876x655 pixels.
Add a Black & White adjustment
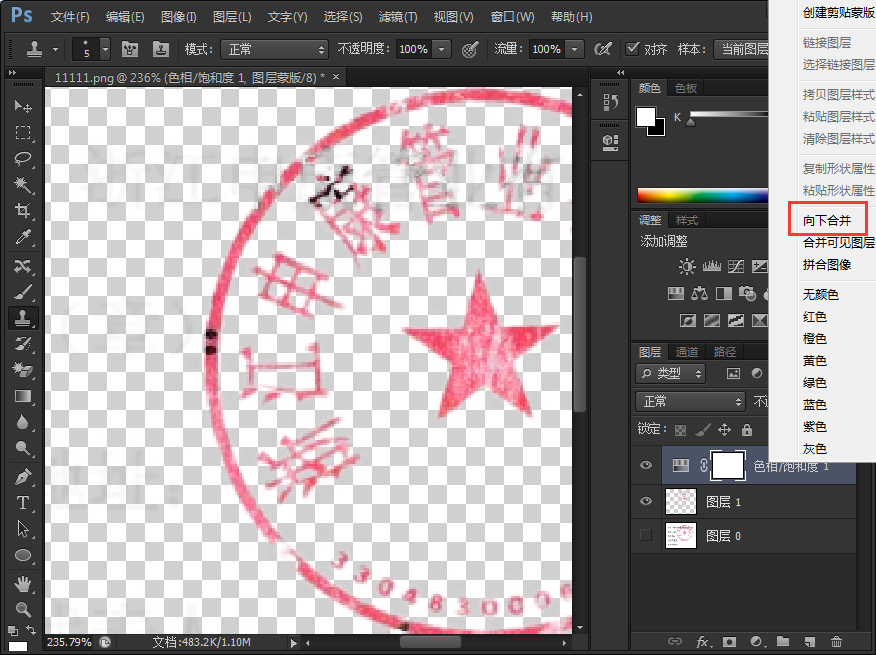[x=723, y=293]
